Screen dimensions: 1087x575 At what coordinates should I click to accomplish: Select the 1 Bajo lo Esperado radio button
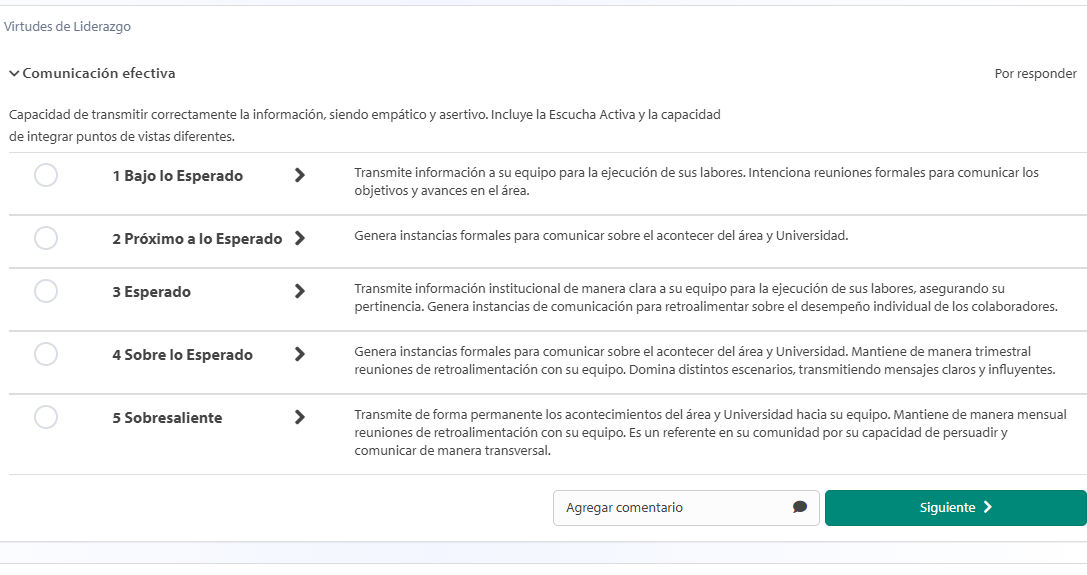46,175
